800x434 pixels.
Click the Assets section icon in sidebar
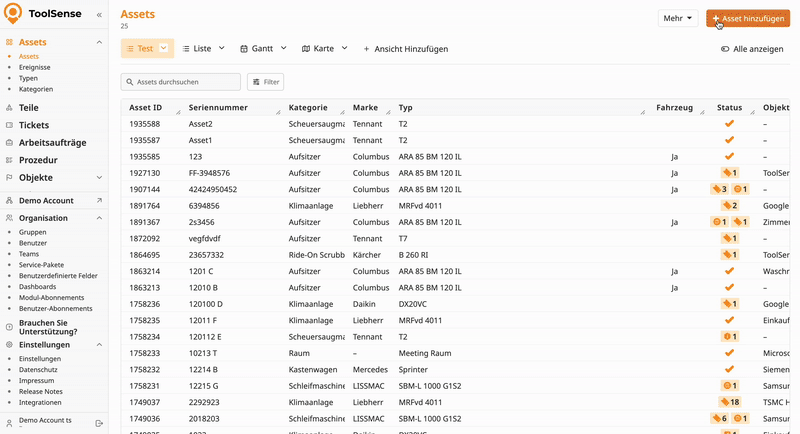[9, 42]
